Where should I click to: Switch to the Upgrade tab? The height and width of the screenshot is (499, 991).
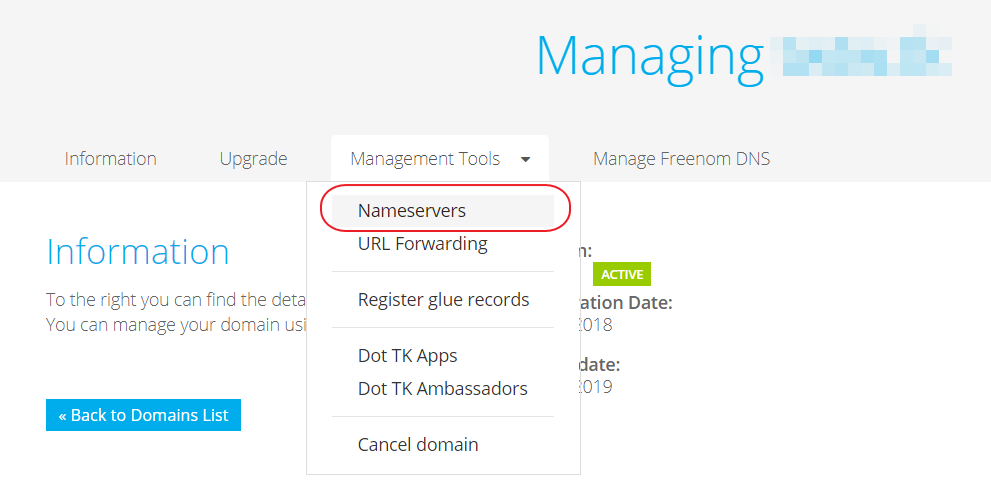coord(253,159)
